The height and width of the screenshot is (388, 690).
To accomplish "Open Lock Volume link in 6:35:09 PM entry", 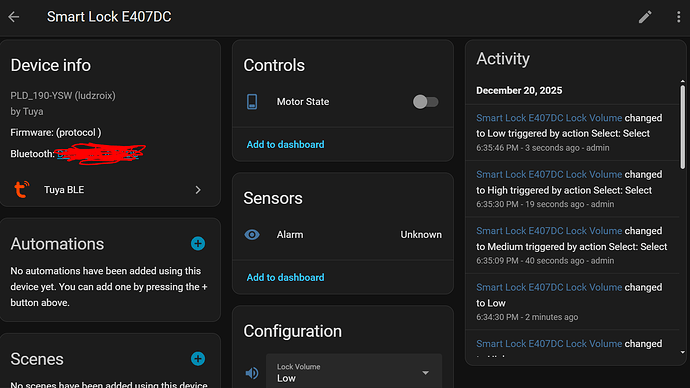I will [549, 231].
